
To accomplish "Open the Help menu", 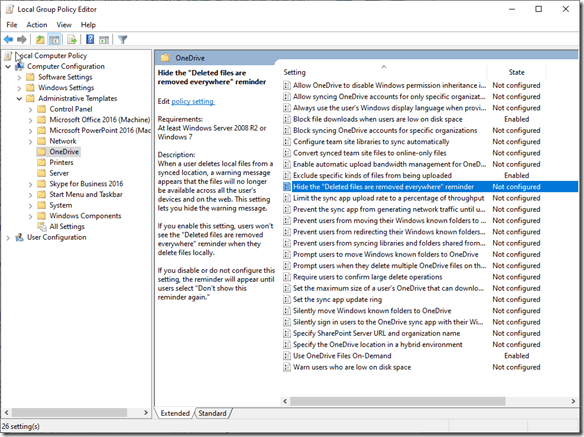I will [88, 25].
